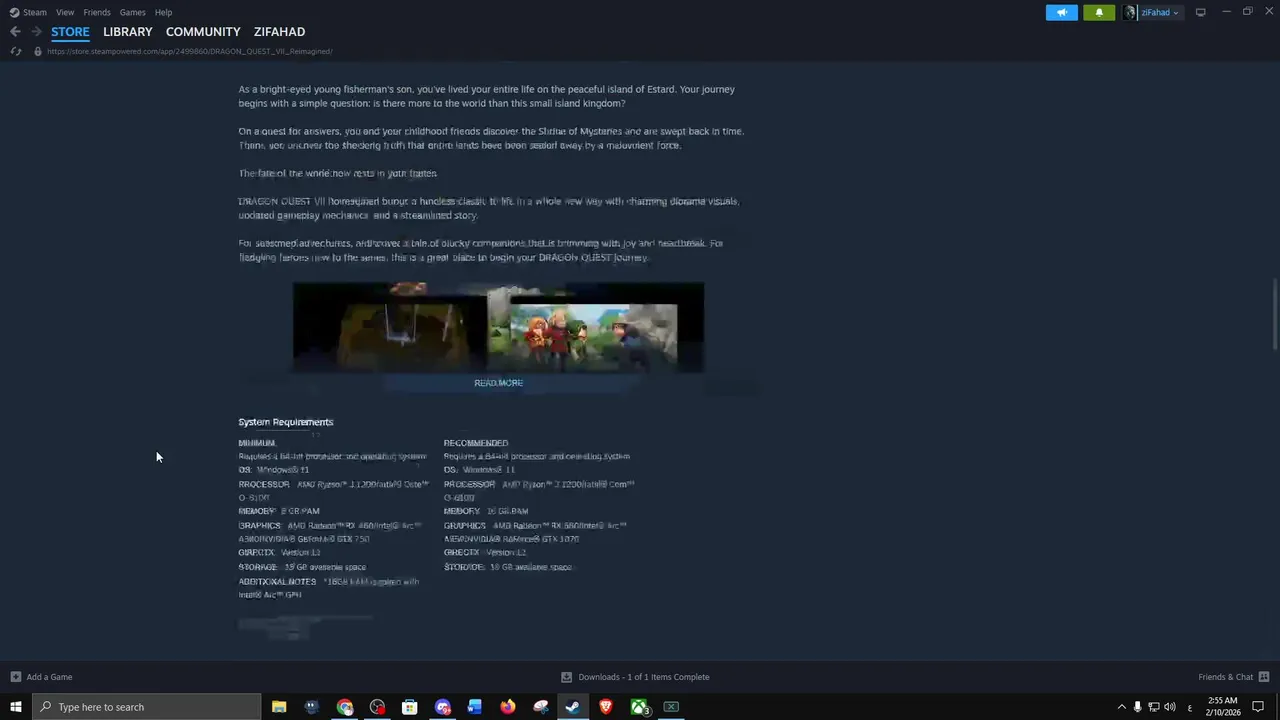The image size is (1280, 720).
Task: Open the Windows Start menu
Action: pos(15,707)
